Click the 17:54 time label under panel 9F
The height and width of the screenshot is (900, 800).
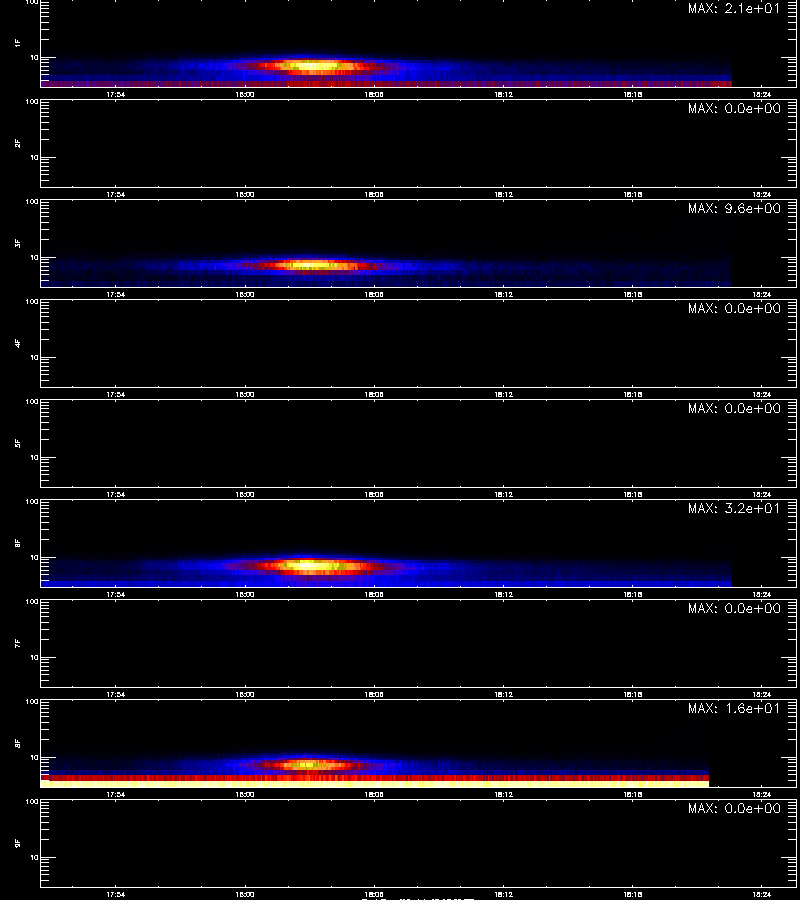pyautogui.click(x=115, y=894)
